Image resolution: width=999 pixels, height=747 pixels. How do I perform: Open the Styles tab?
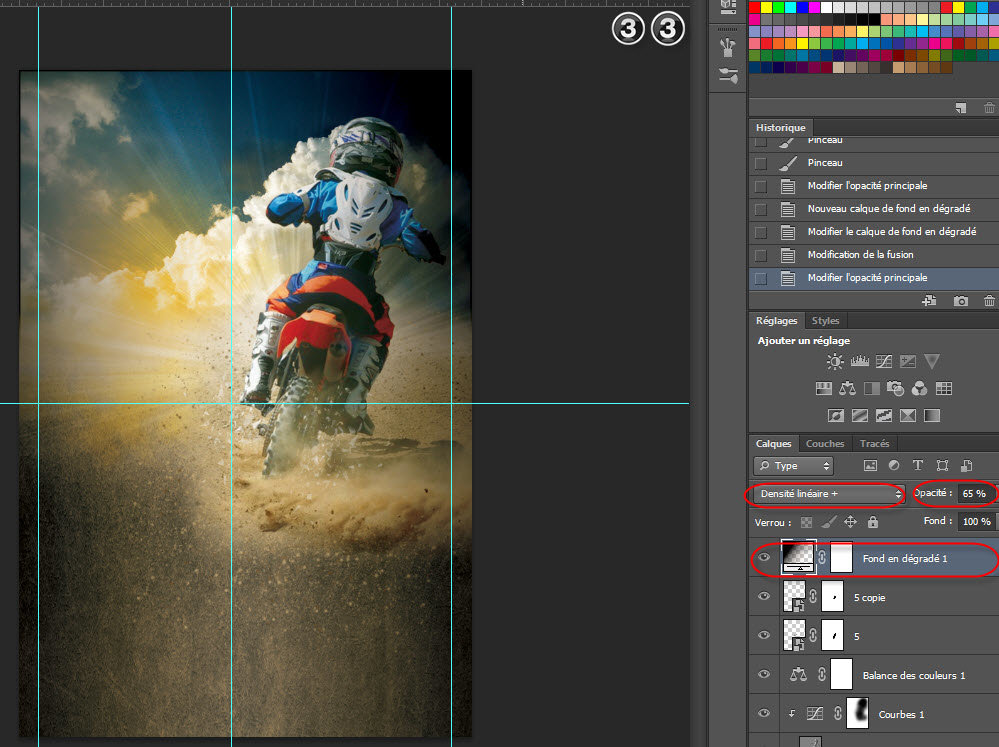(825, 321)
